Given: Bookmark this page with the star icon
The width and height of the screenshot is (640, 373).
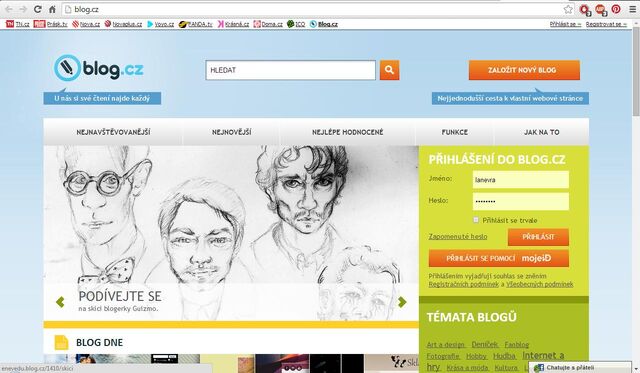Looking at the screenshot, I should (x=568, y=9).
